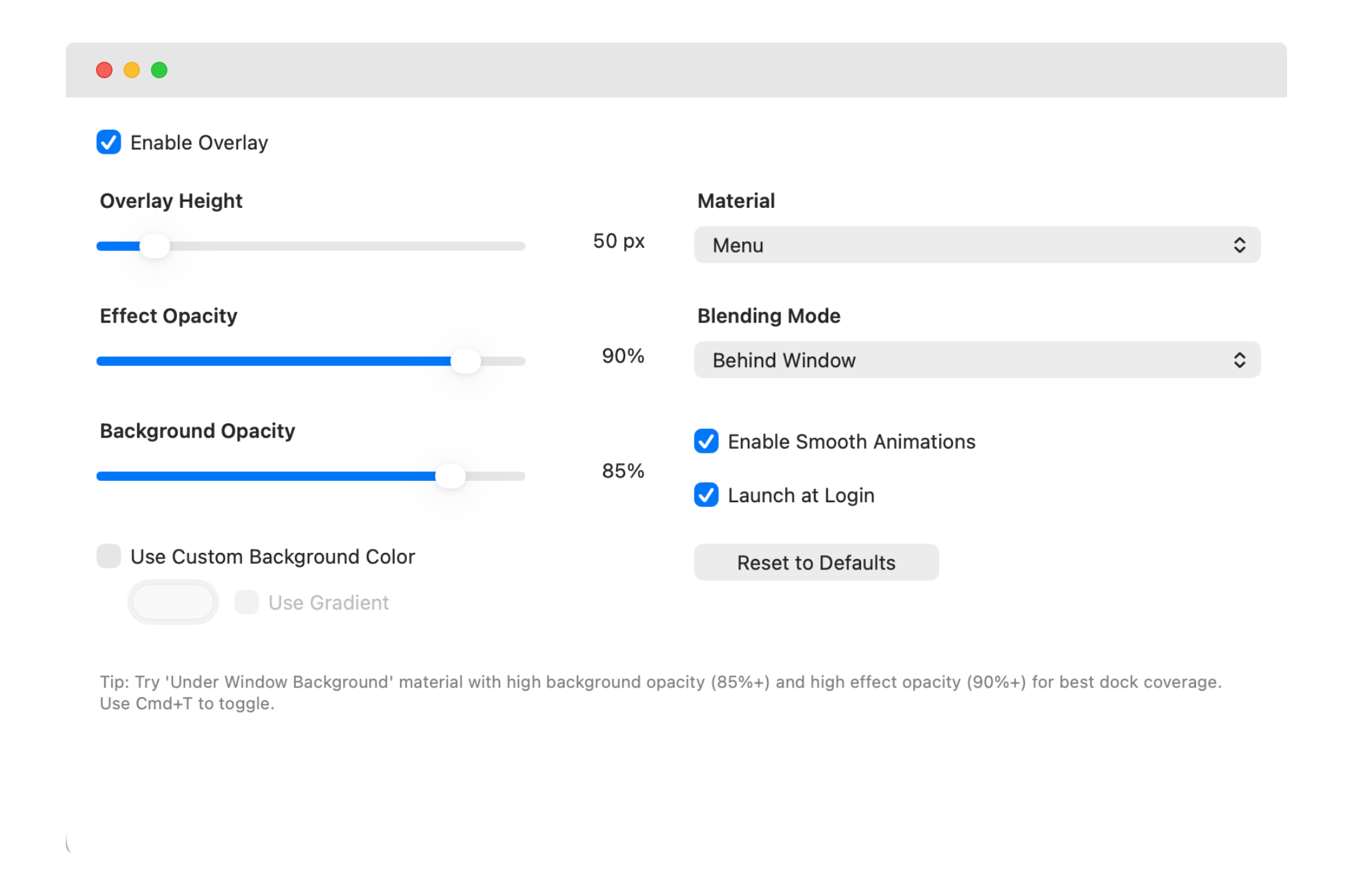Click the red close window button
Screen dimensions: 1353x896
(104, 70)
